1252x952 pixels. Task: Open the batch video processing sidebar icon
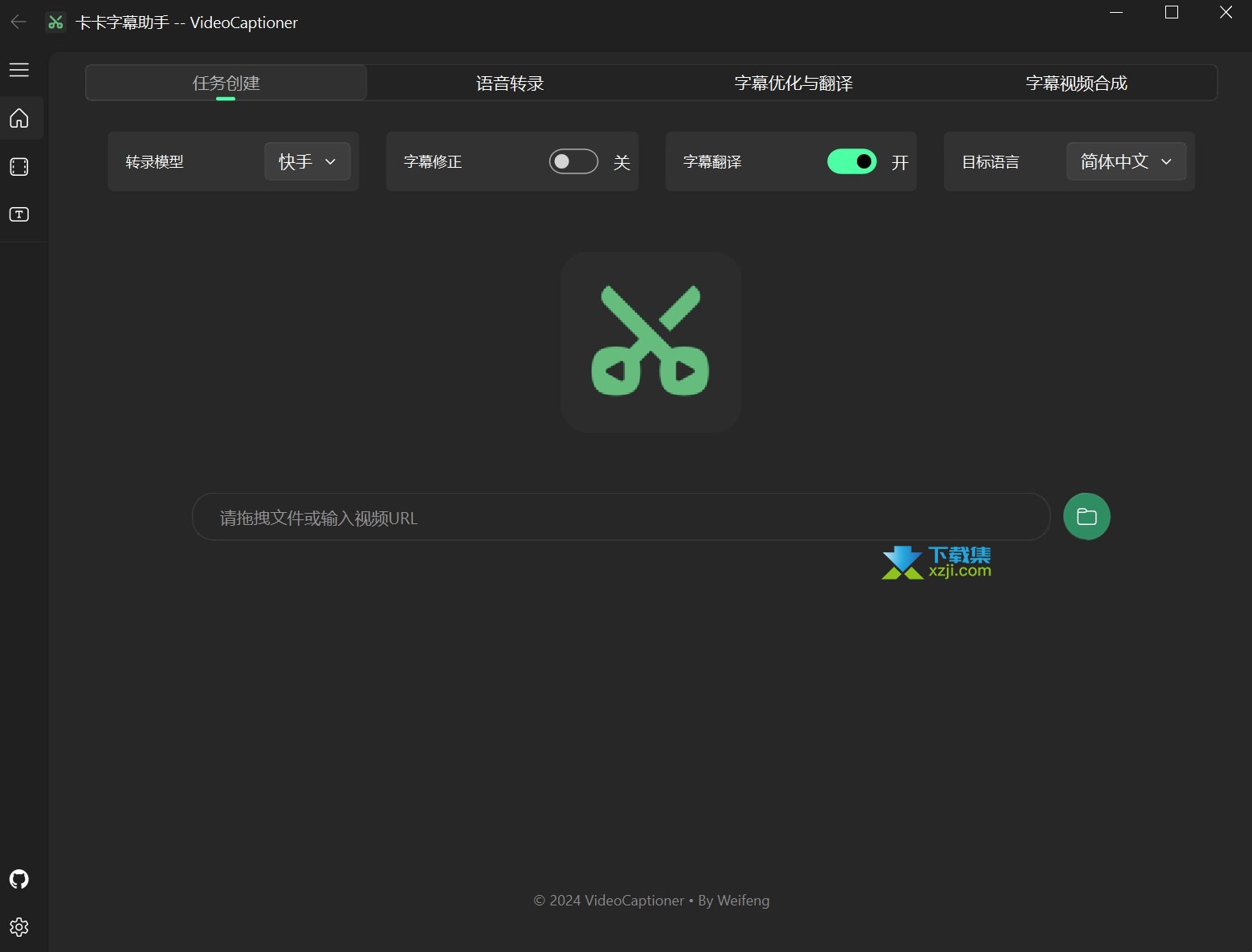click(x=19, y=166)
